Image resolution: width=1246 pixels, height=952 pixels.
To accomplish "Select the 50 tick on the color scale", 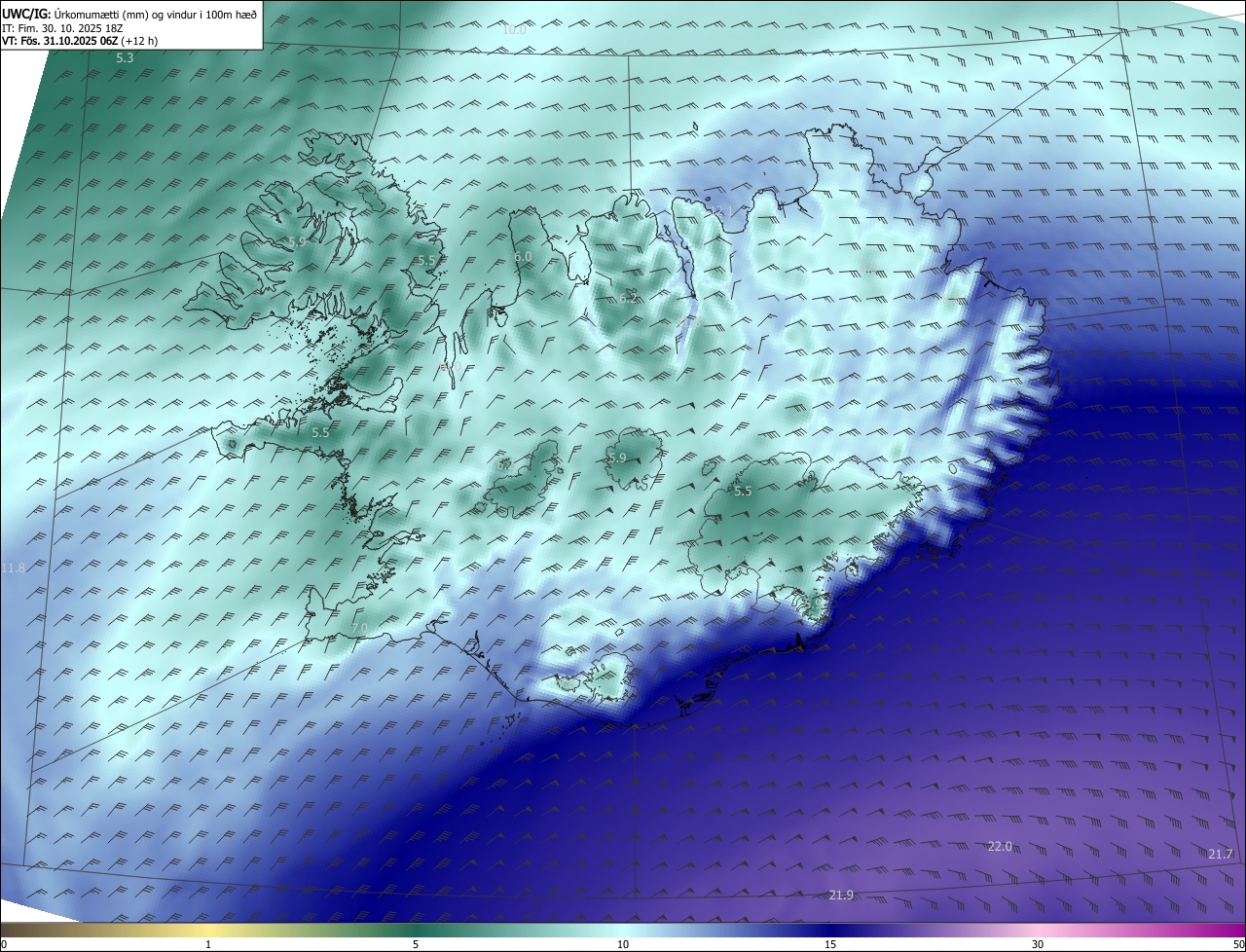I will 1238,944.
